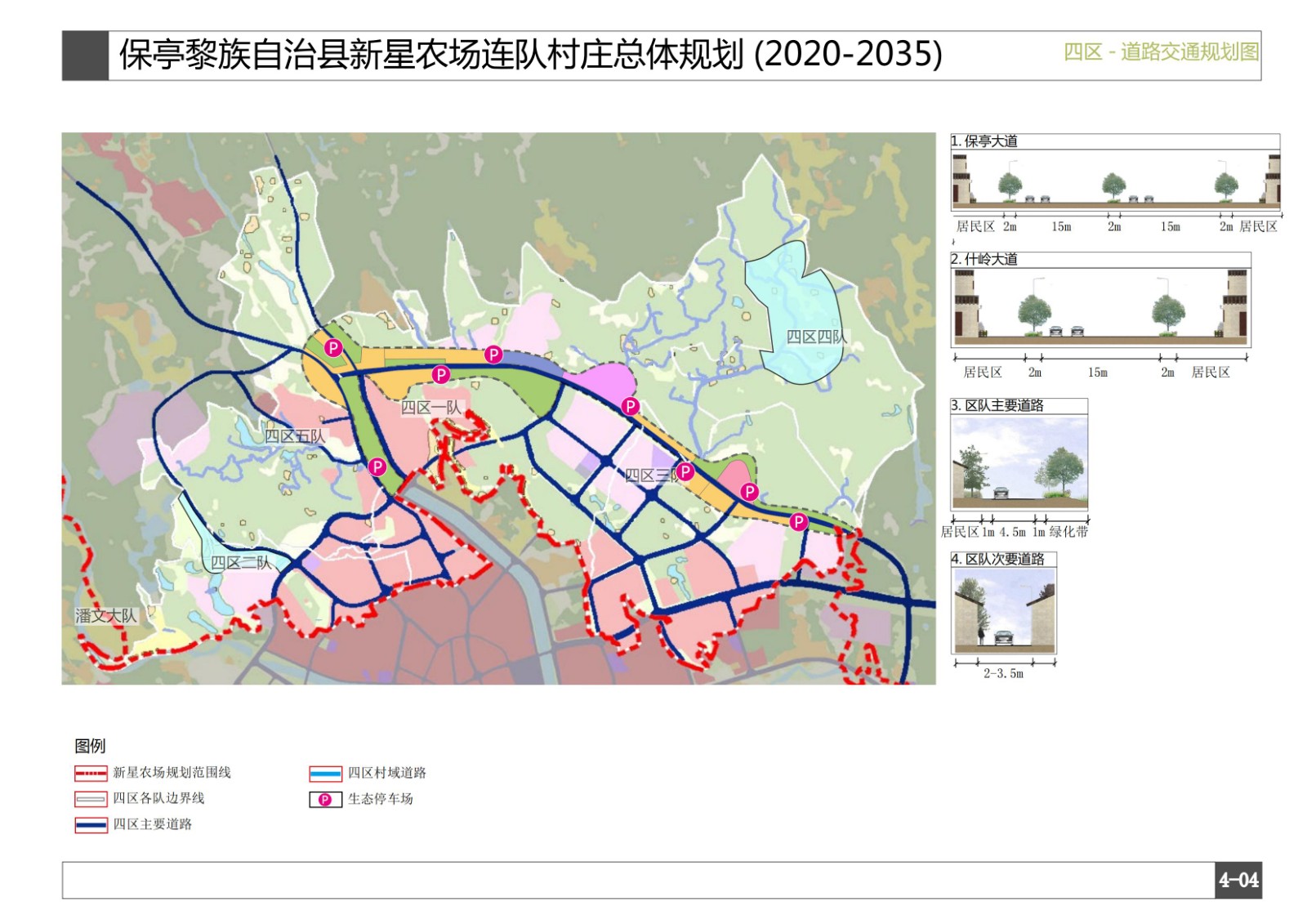Click the 潘文大队 label on the map
1307x924 pixels.
coord(106,616)
